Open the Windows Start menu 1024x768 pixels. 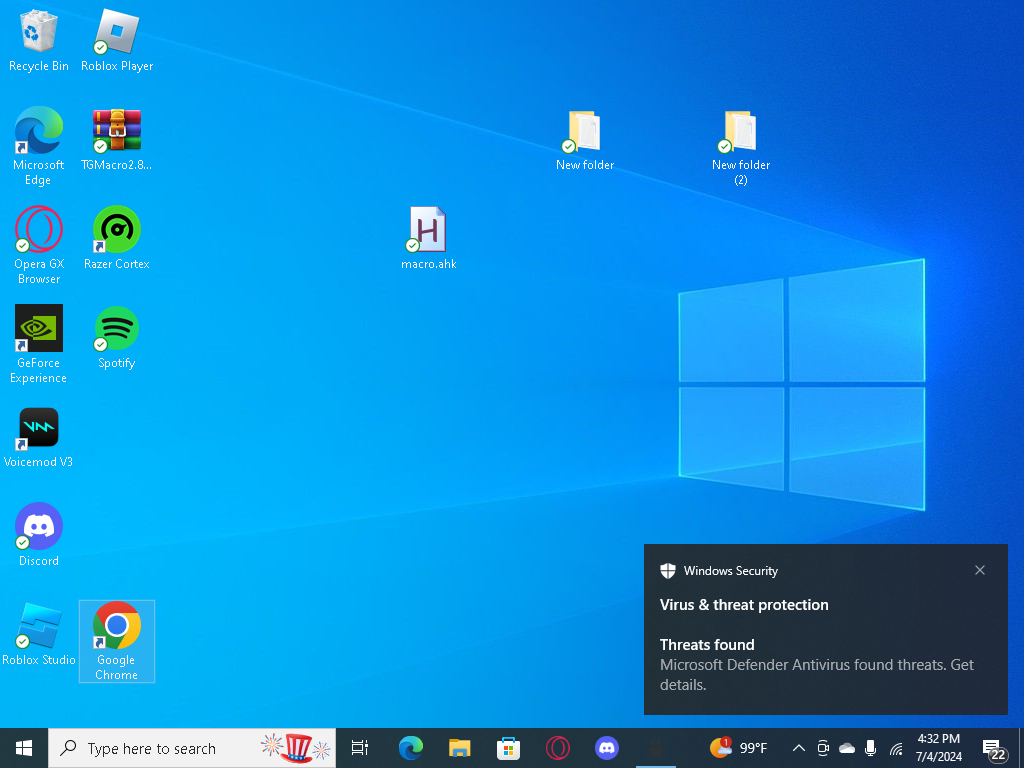(24, 748)
